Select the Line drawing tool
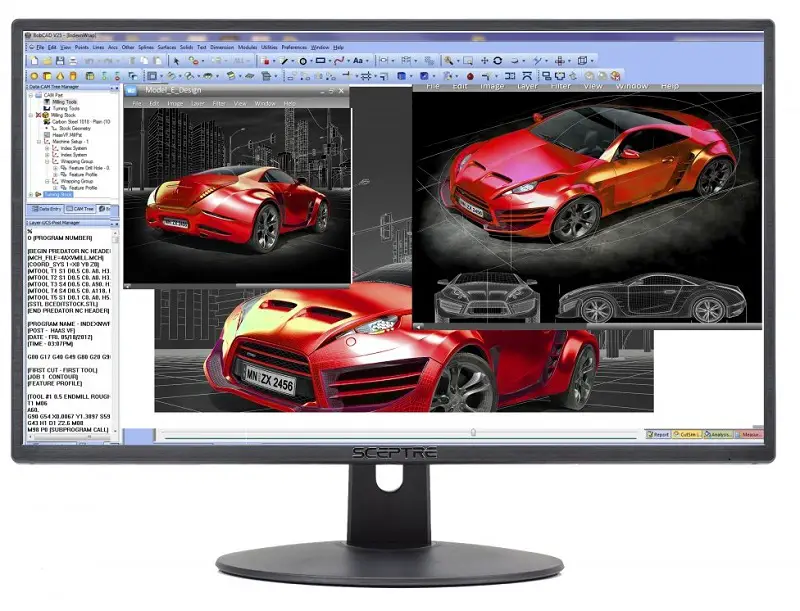 click(284, 61)
